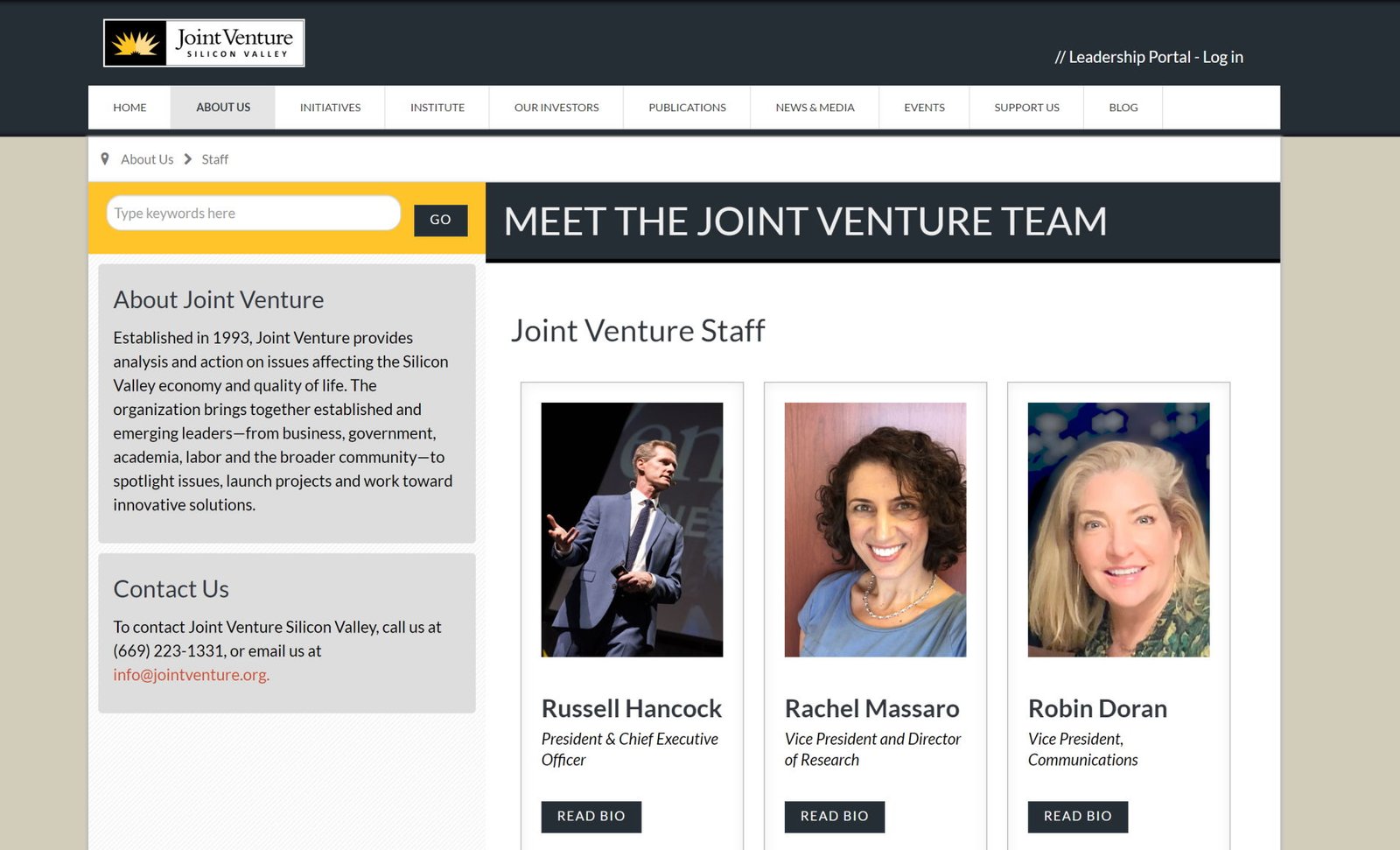The image size is (1400, 850).
Task: Click 'President & Chief Executive Officer' title text
Action: [x=630, y=749]
